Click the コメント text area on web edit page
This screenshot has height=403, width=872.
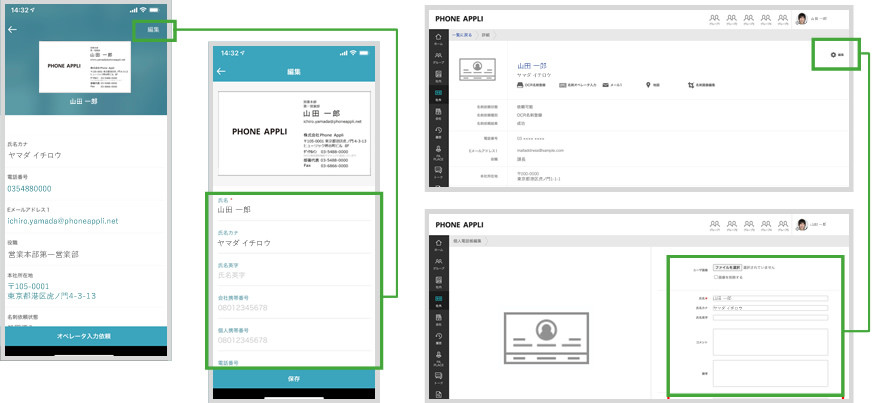coord(770,342)
